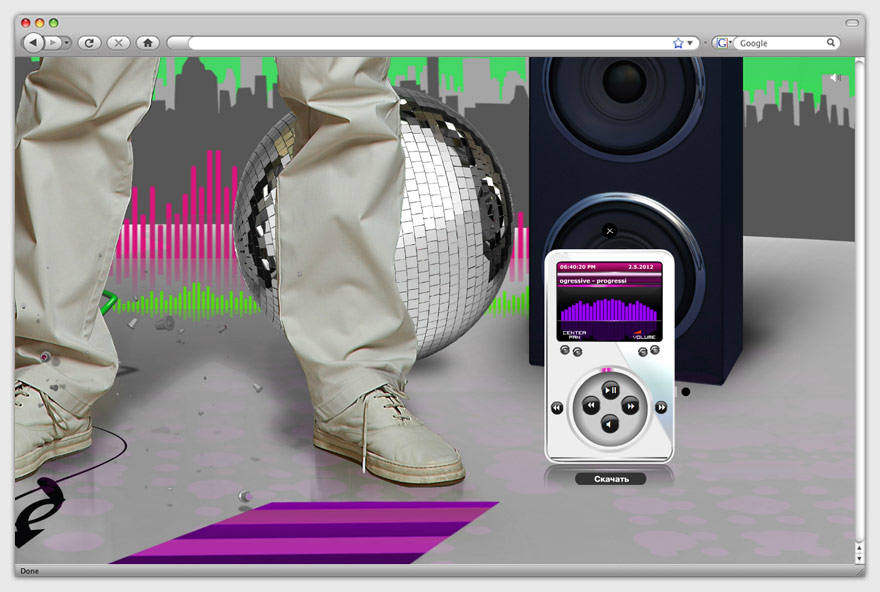This screenshot has width=880, height=592.
Task: Click the rightmost small button under Volume
Action: point(655,350)
